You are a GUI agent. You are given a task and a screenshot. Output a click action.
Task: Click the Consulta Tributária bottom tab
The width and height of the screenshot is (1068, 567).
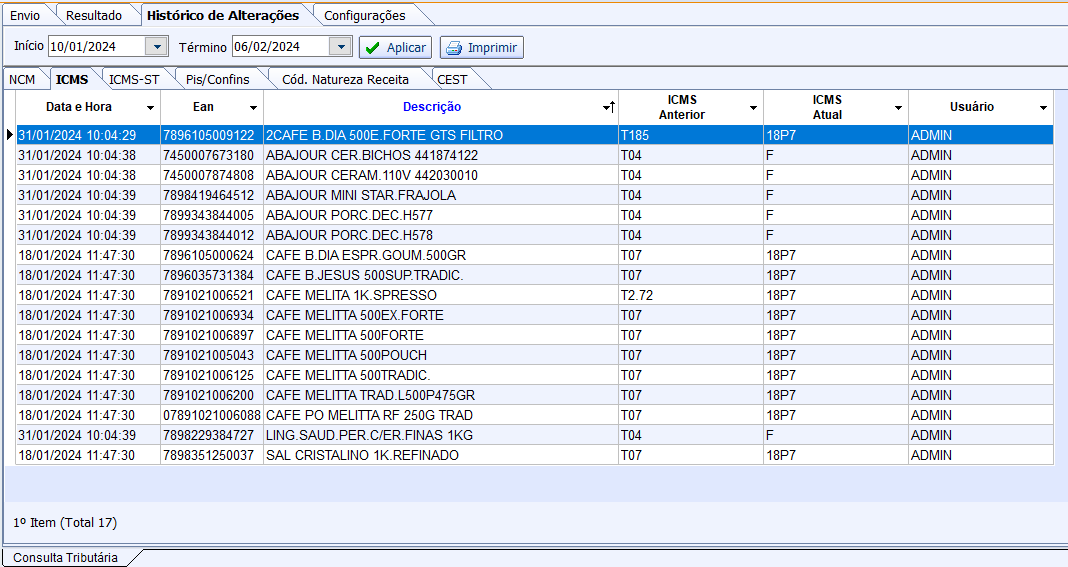click(65, 557)
